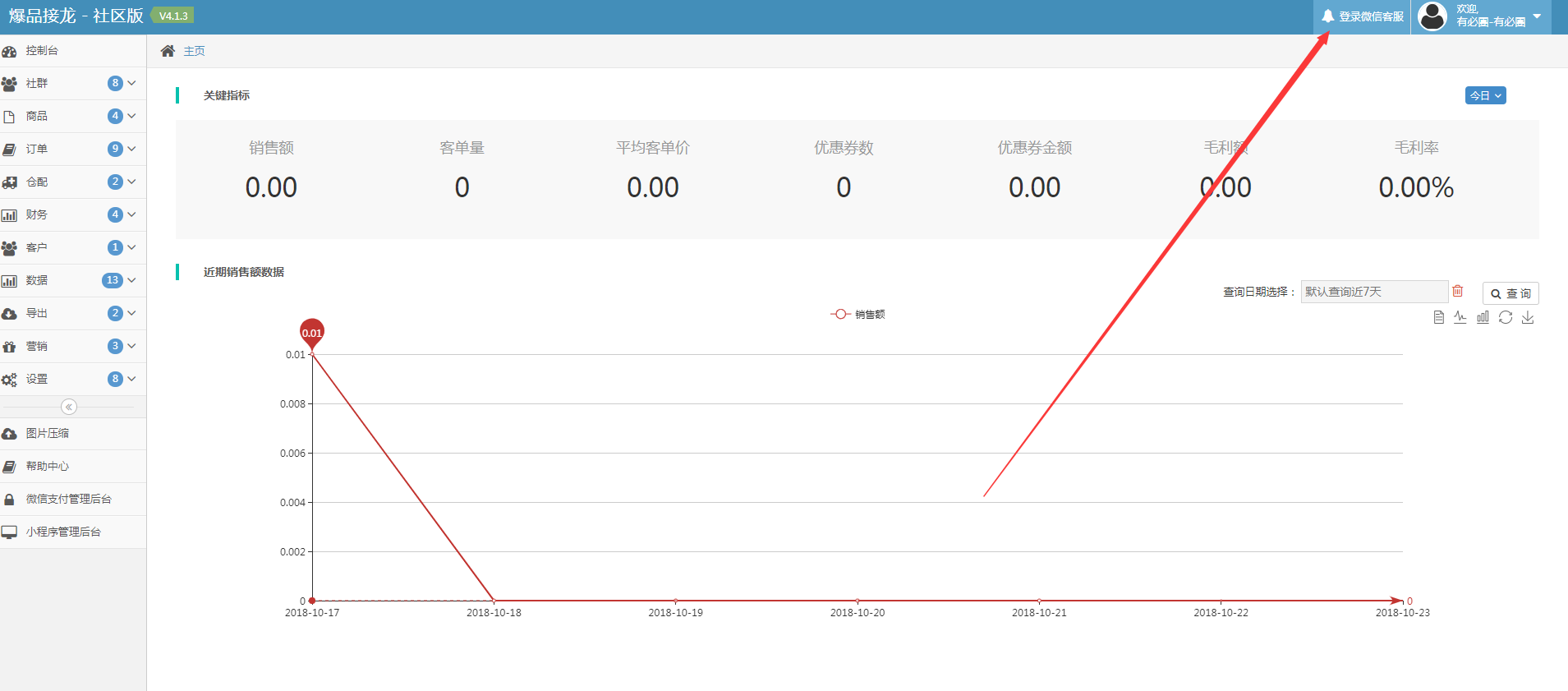
Task: Click the home icon in breadcrumb
Action: click(x=168, y=51)
